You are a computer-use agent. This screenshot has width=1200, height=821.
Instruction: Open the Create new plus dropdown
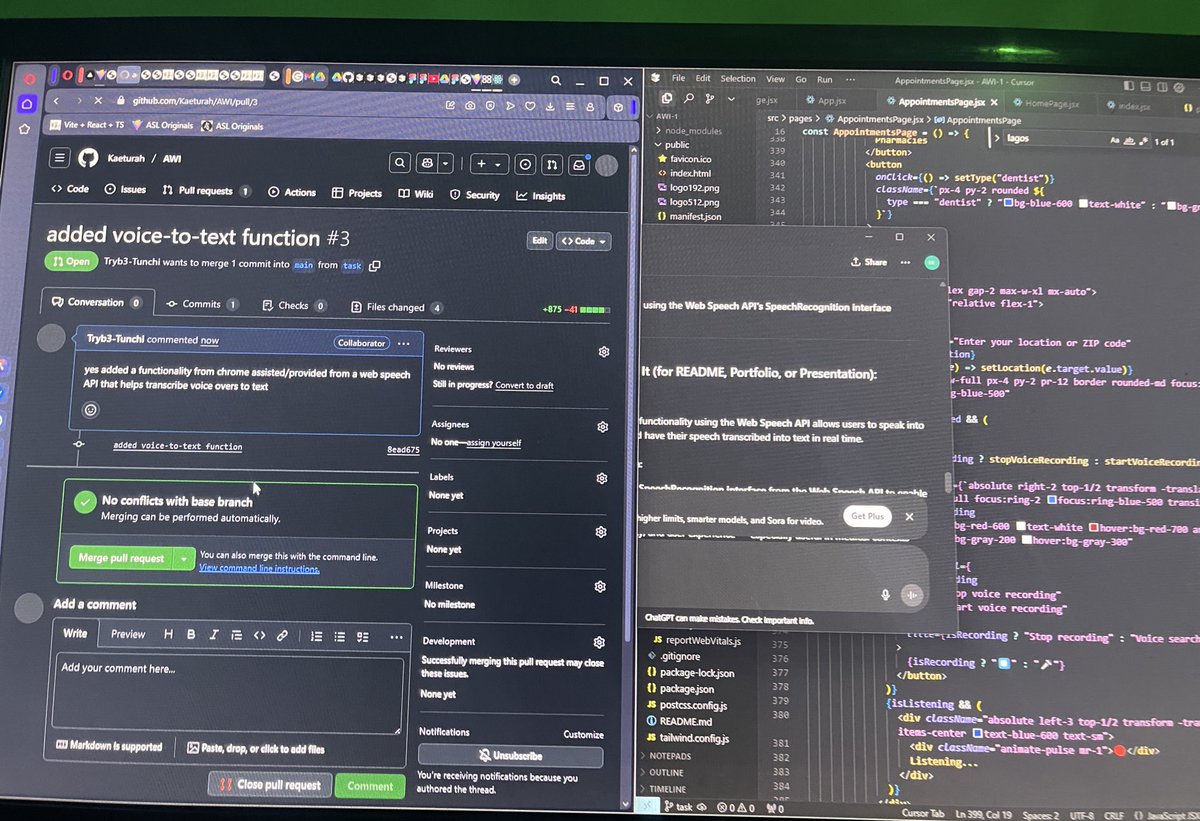point(488,164)
